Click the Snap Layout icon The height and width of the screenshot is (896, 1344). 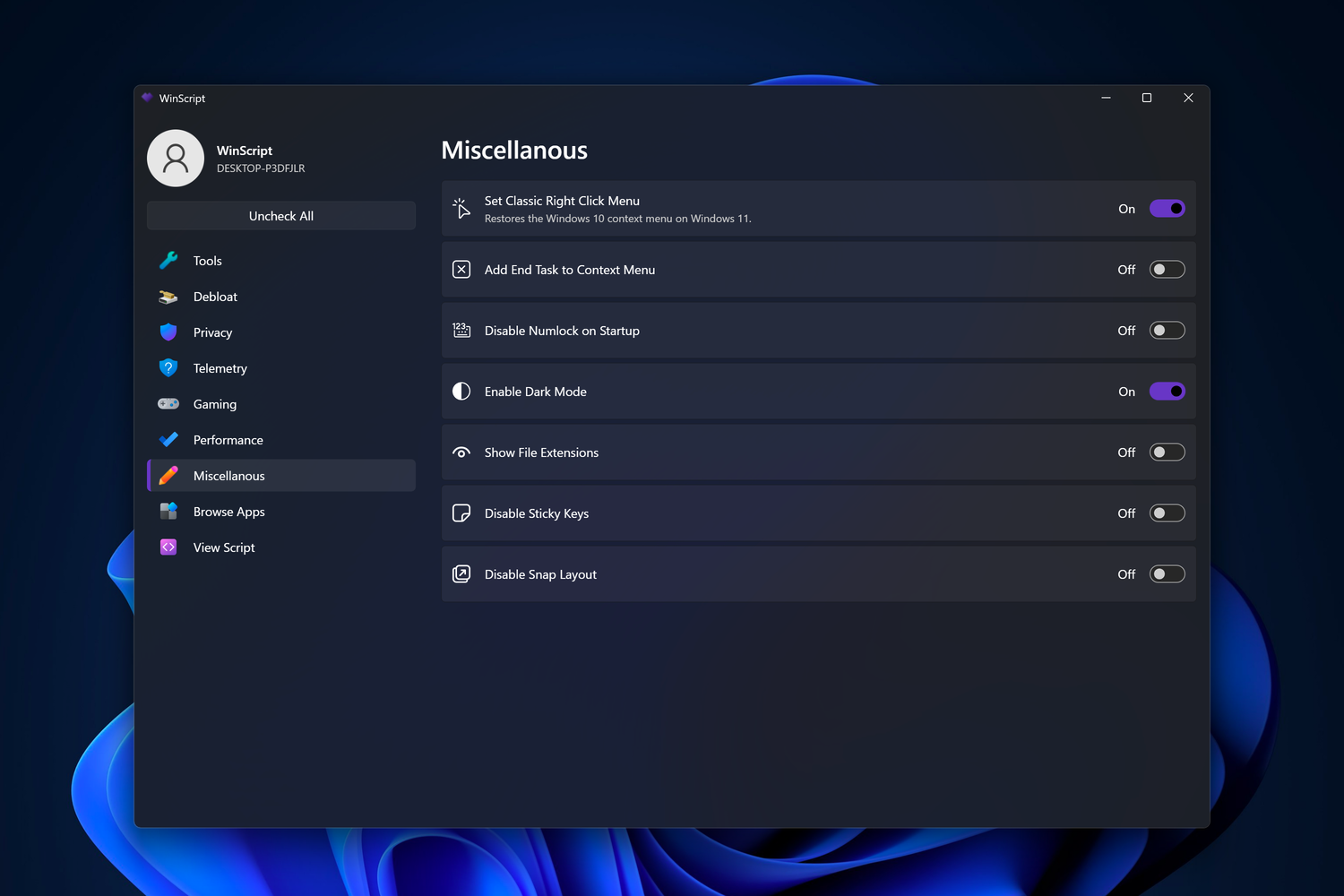461,574
